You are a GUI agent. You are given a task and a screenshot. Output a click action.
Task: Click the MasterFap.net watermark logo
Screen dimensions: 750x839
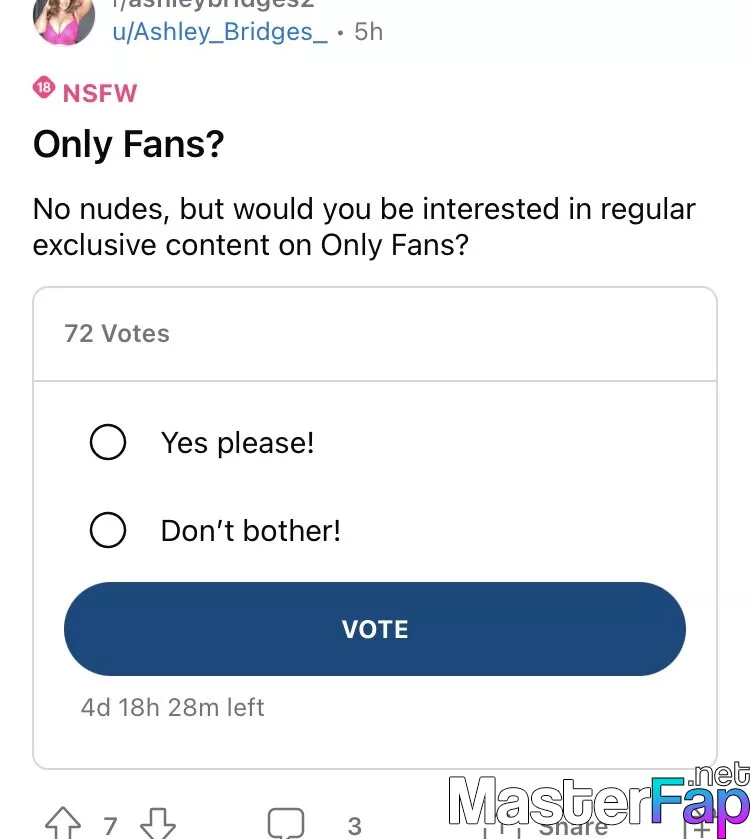click(x=599, y=797)
